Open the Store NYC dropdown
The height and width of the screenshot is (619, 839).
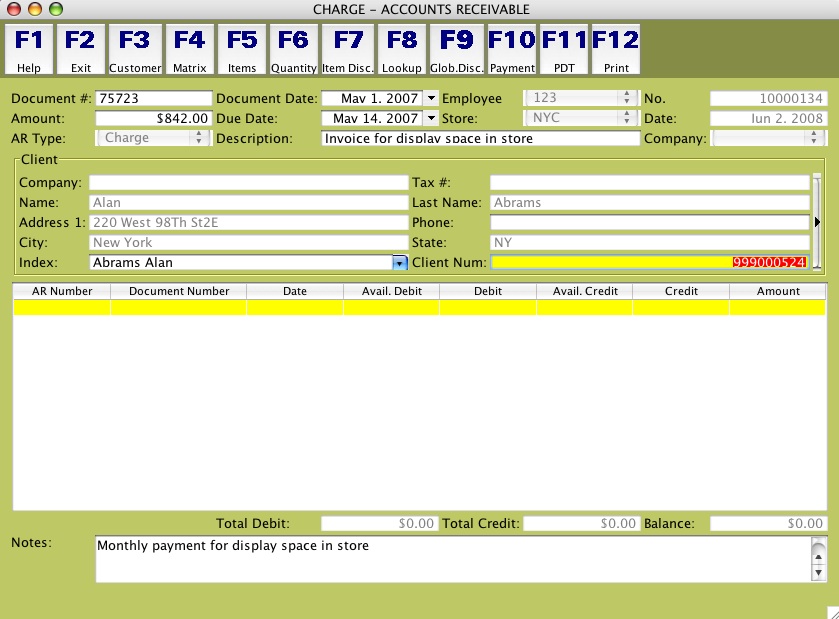coord(581,118)
